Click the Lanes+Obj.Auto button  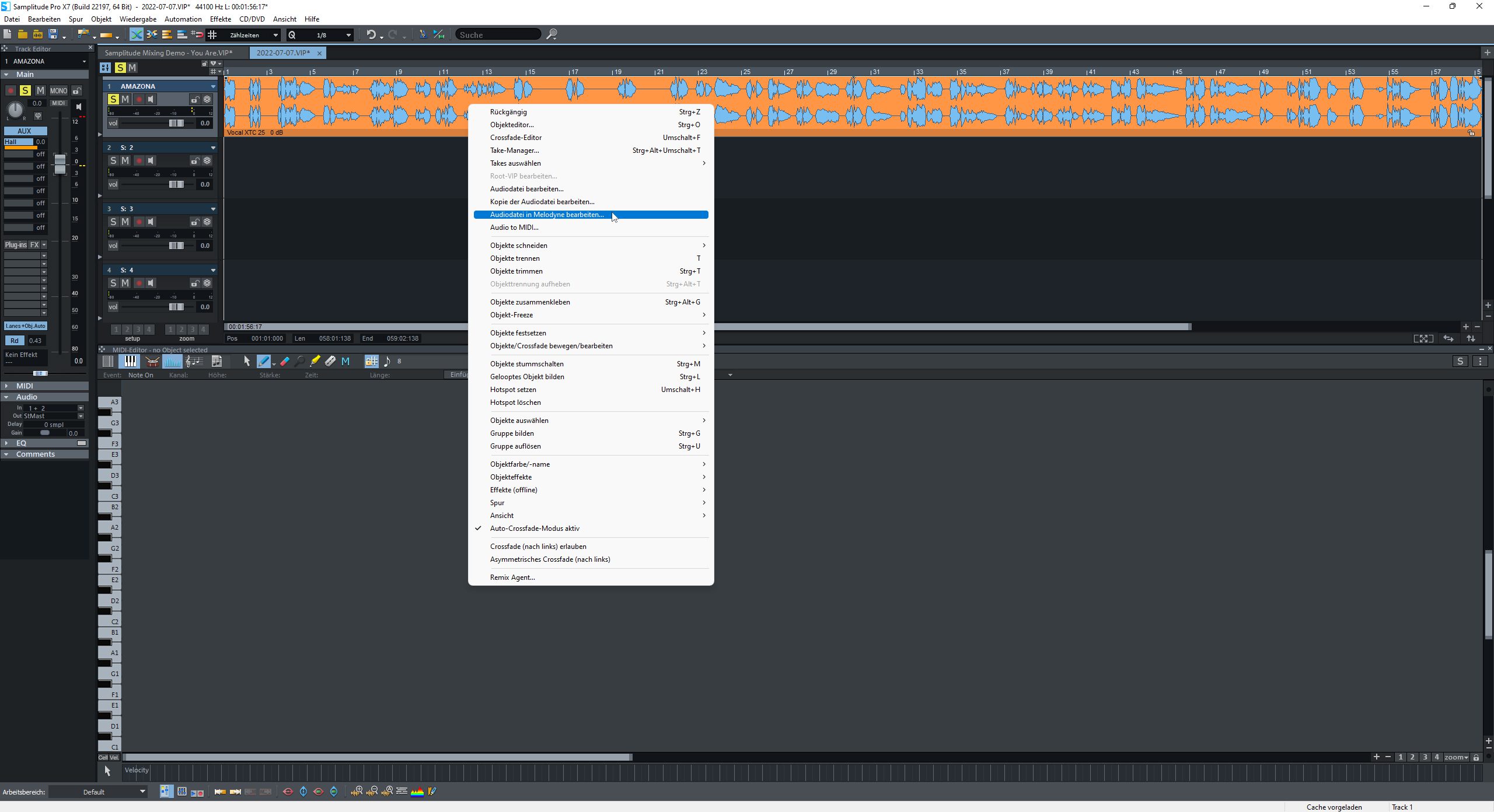point(26,326)
